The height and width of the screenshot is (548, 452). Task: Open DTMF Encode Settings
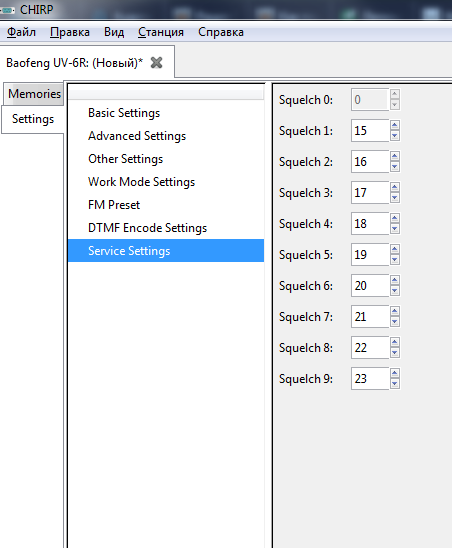pyautogui.click(x=148, y=228)
